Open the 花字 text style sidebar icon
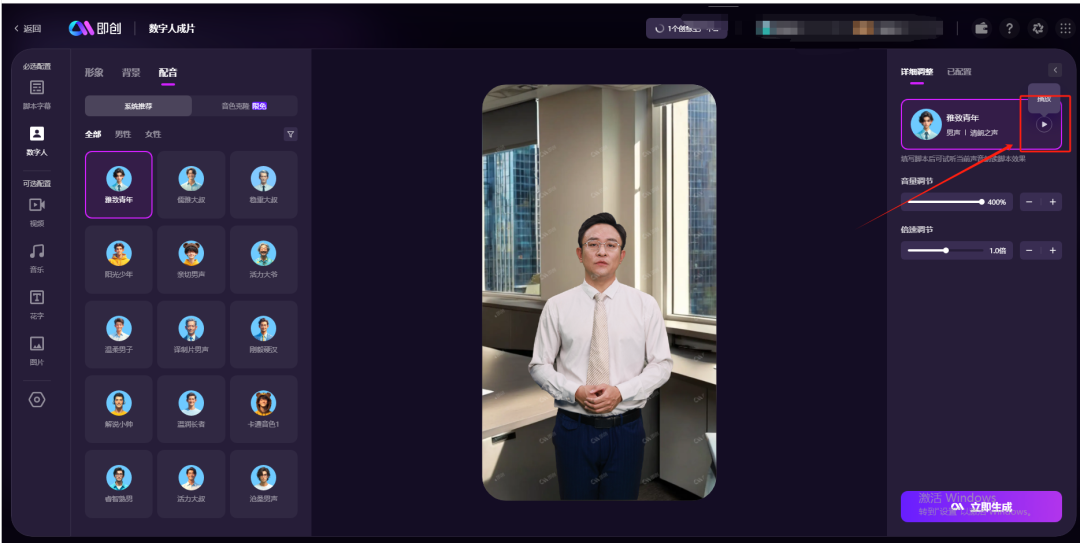Viewport: 1080px width, 543px height. (x=36, y=297)
